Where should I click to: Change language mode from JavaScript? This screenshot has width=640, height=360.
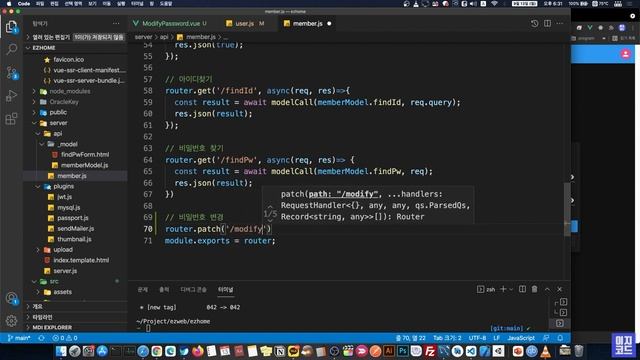pos(521,338)
